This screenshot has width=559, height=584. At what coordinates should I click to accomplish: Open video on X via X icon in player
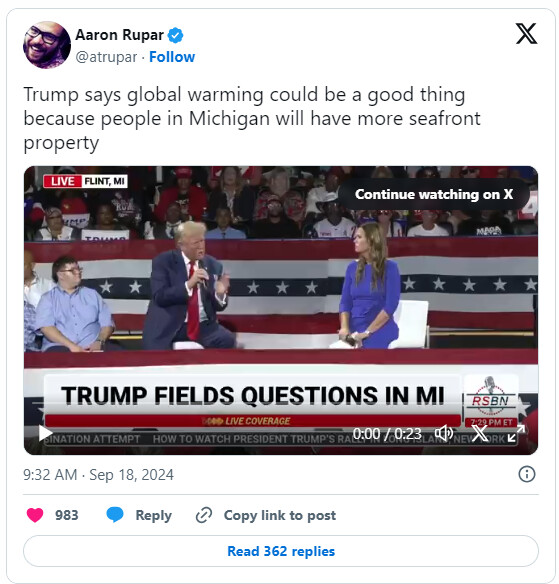480,433
